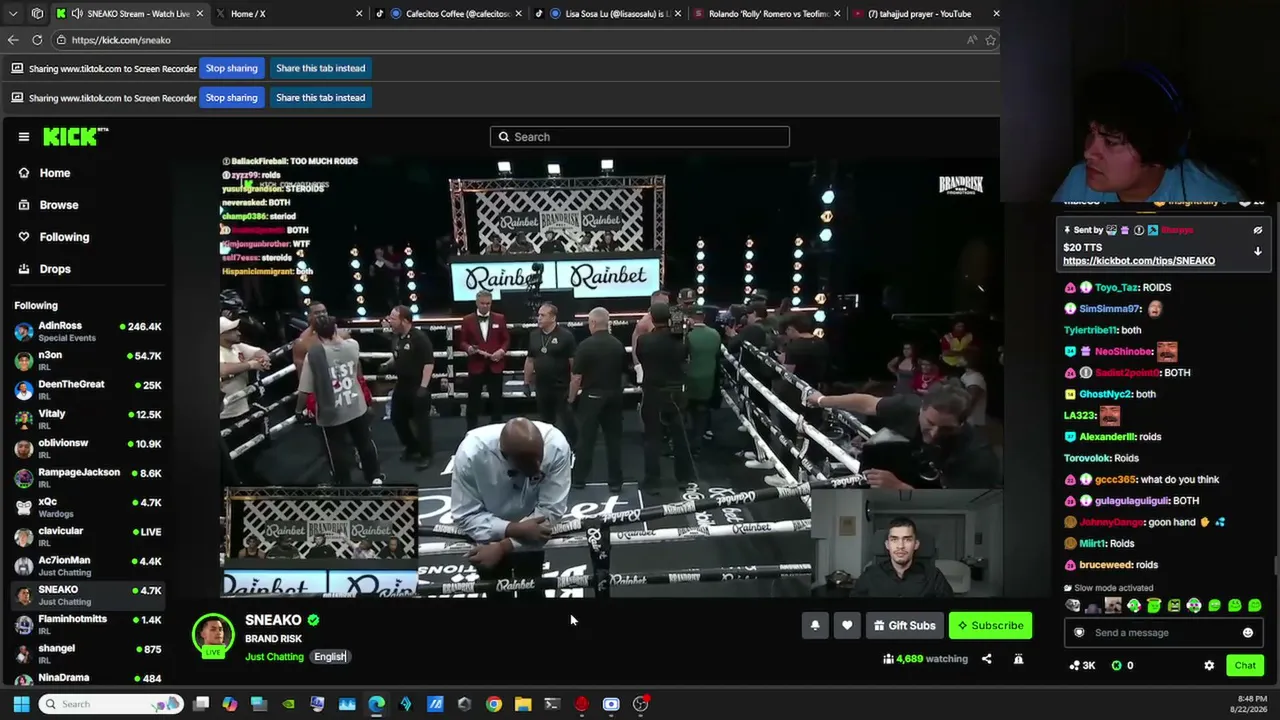Click the report siren icon
The image size is (1280, 720).
(1018, 659)
